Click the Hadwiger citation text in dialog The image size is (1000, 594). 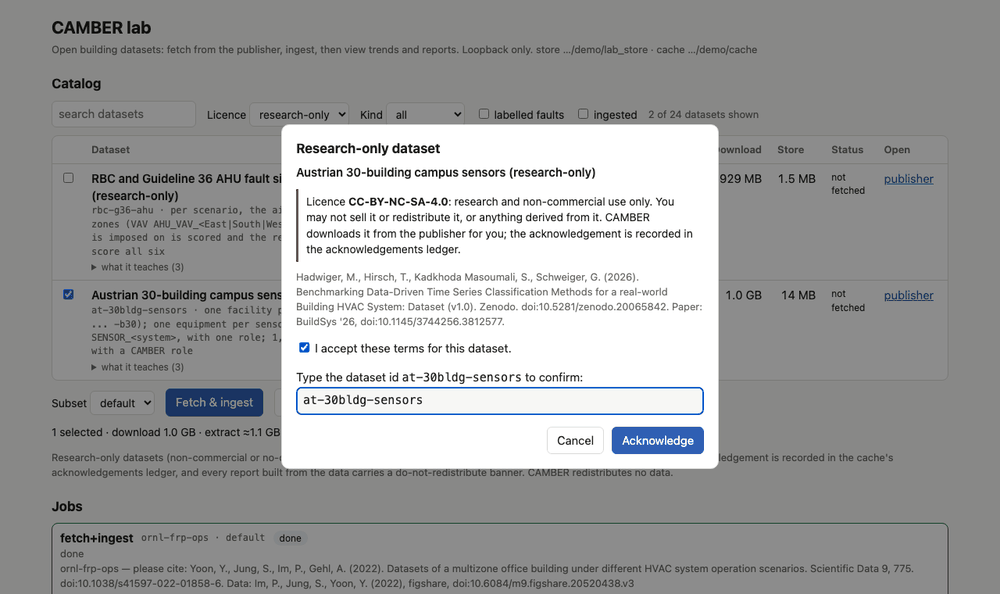(499, 299)
